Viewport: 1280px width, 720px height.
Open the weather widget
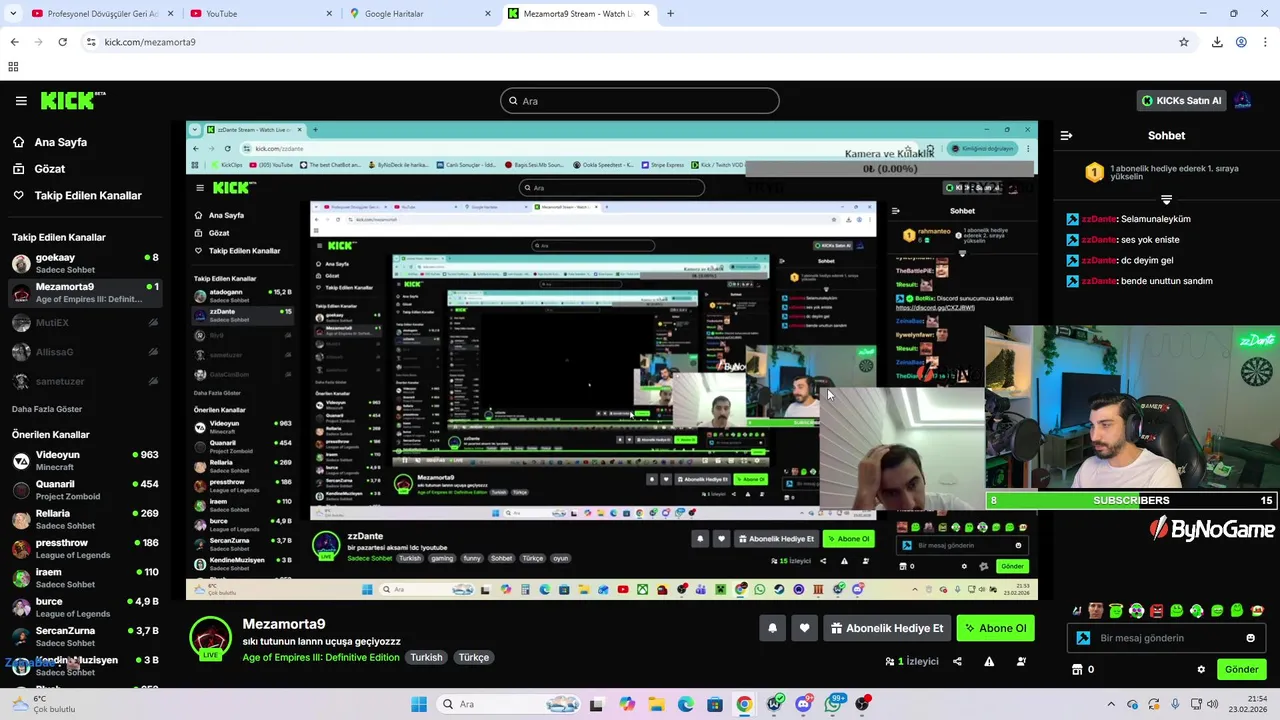click(42, 704)
